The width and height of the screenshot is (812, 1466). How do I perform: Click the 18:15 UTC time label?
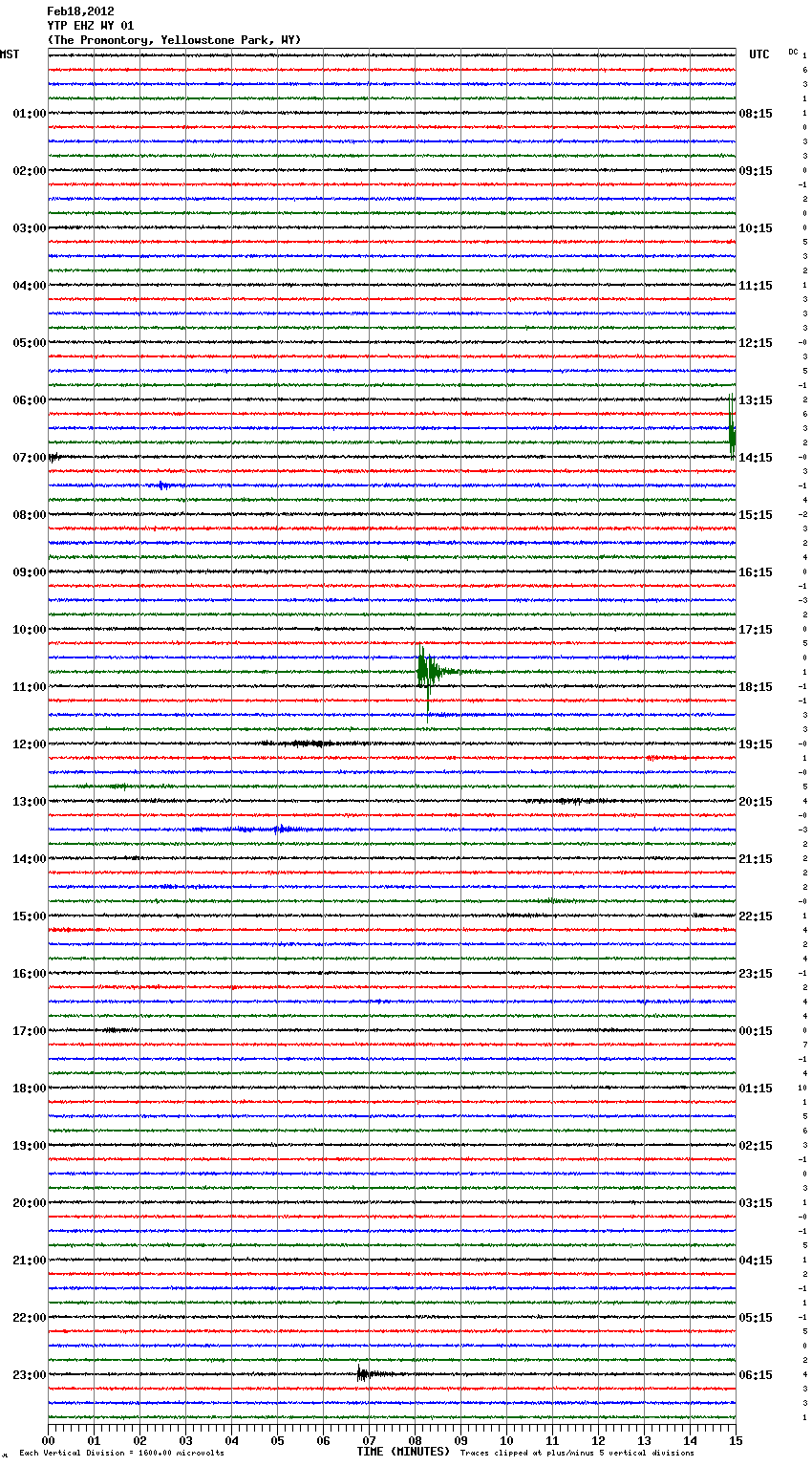[756, 687]
